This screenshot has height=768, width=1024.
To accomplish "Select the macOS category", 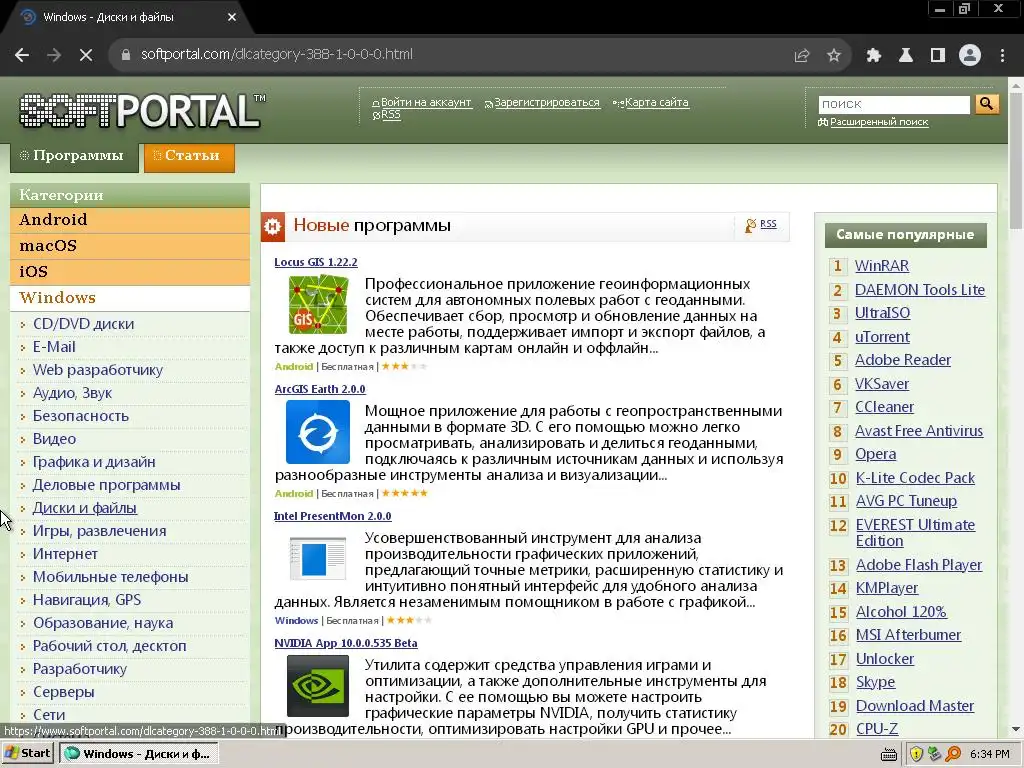I will [130, 246].
